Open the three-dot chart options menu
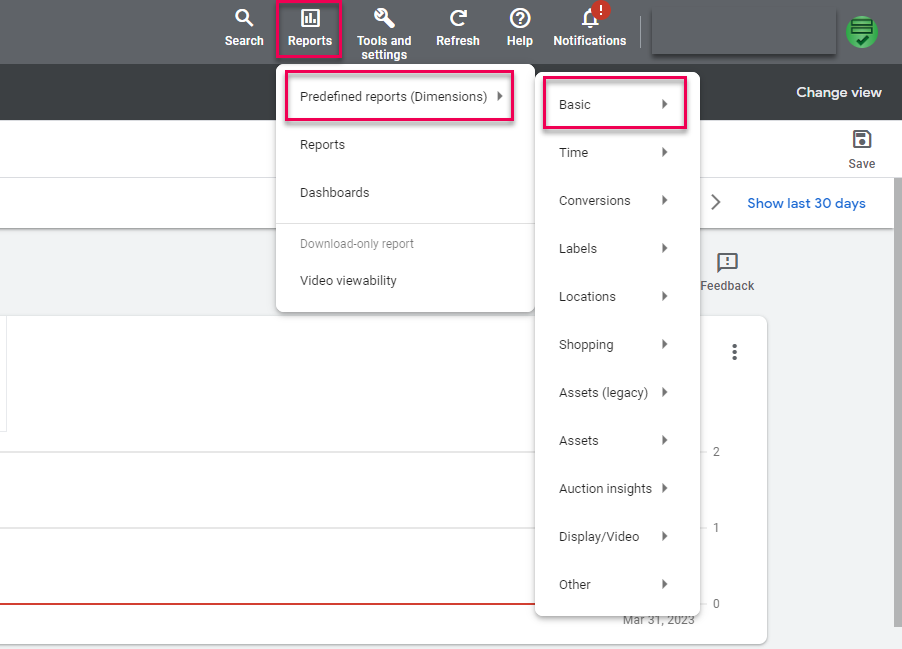902x649 pixels. tap(735, 352)
